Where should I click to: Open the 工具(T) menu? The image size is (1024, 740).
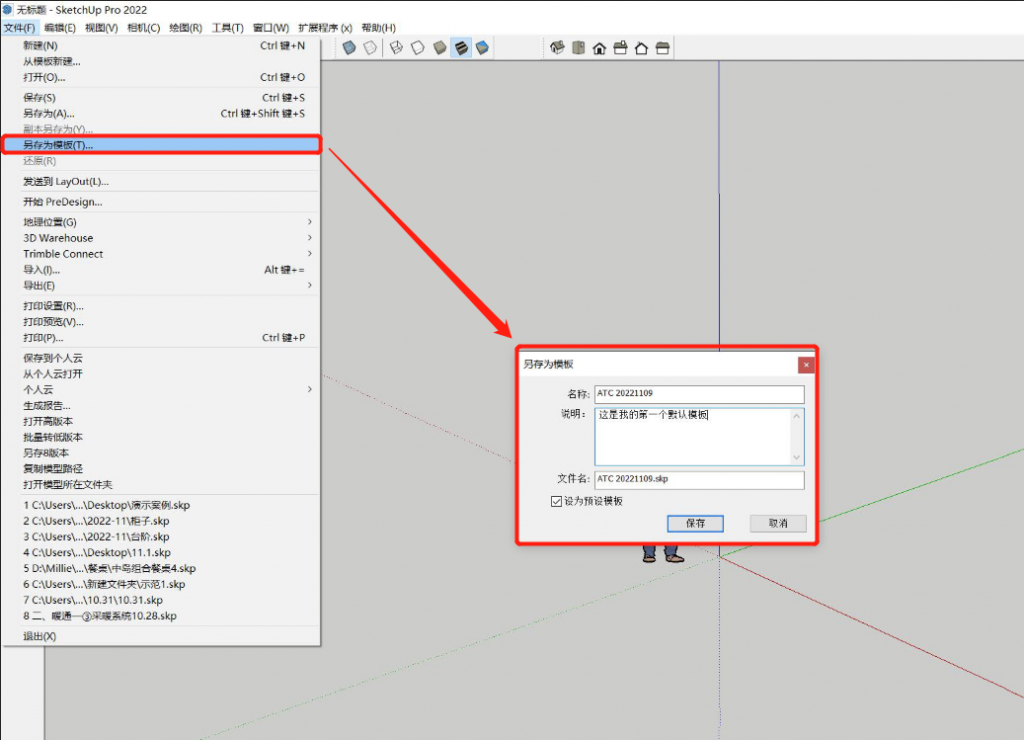pyautogui.click(x=227, y=27)
